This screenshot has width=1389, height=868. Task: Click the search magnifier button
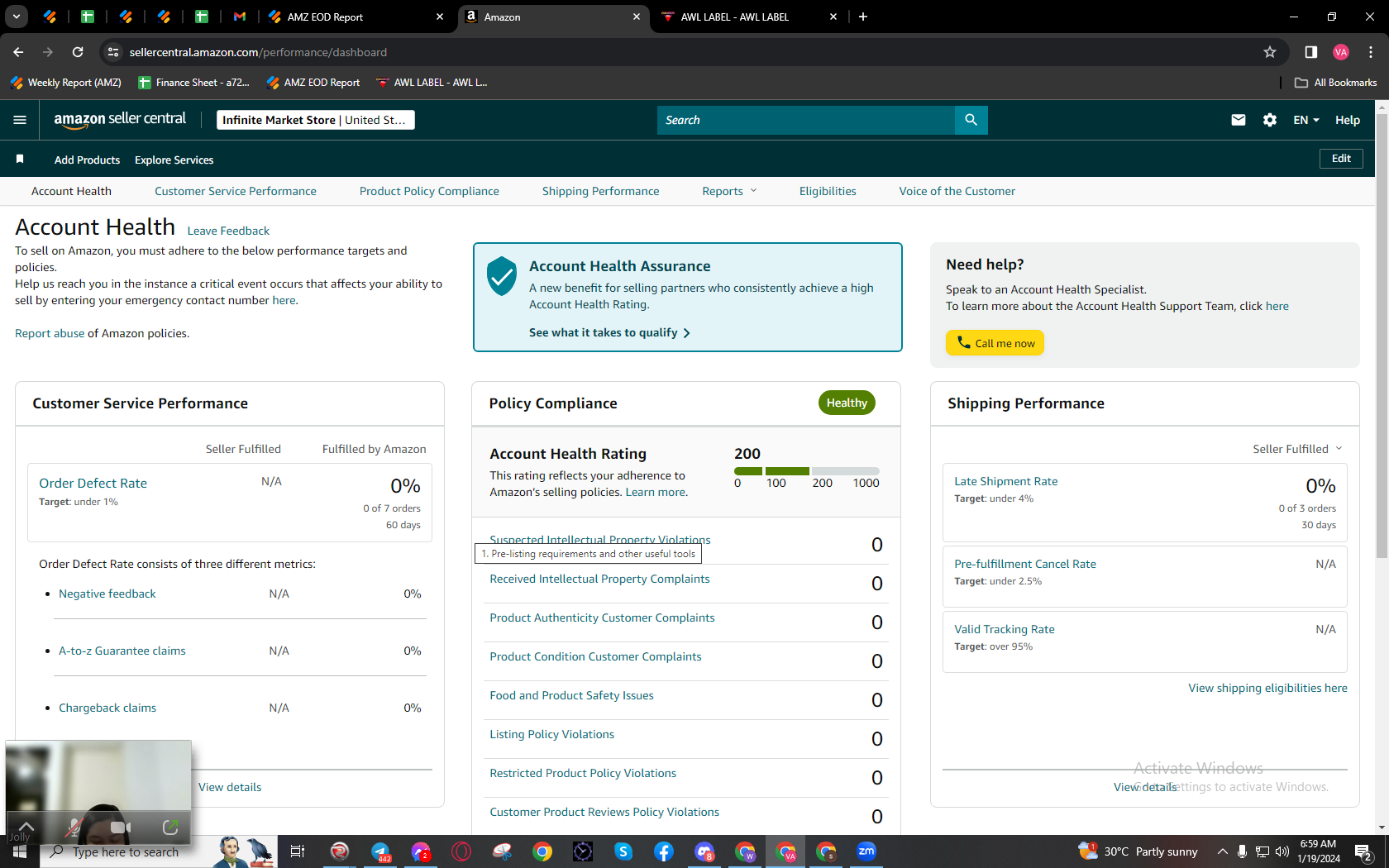pyautogui.click(x=971, y=120)
